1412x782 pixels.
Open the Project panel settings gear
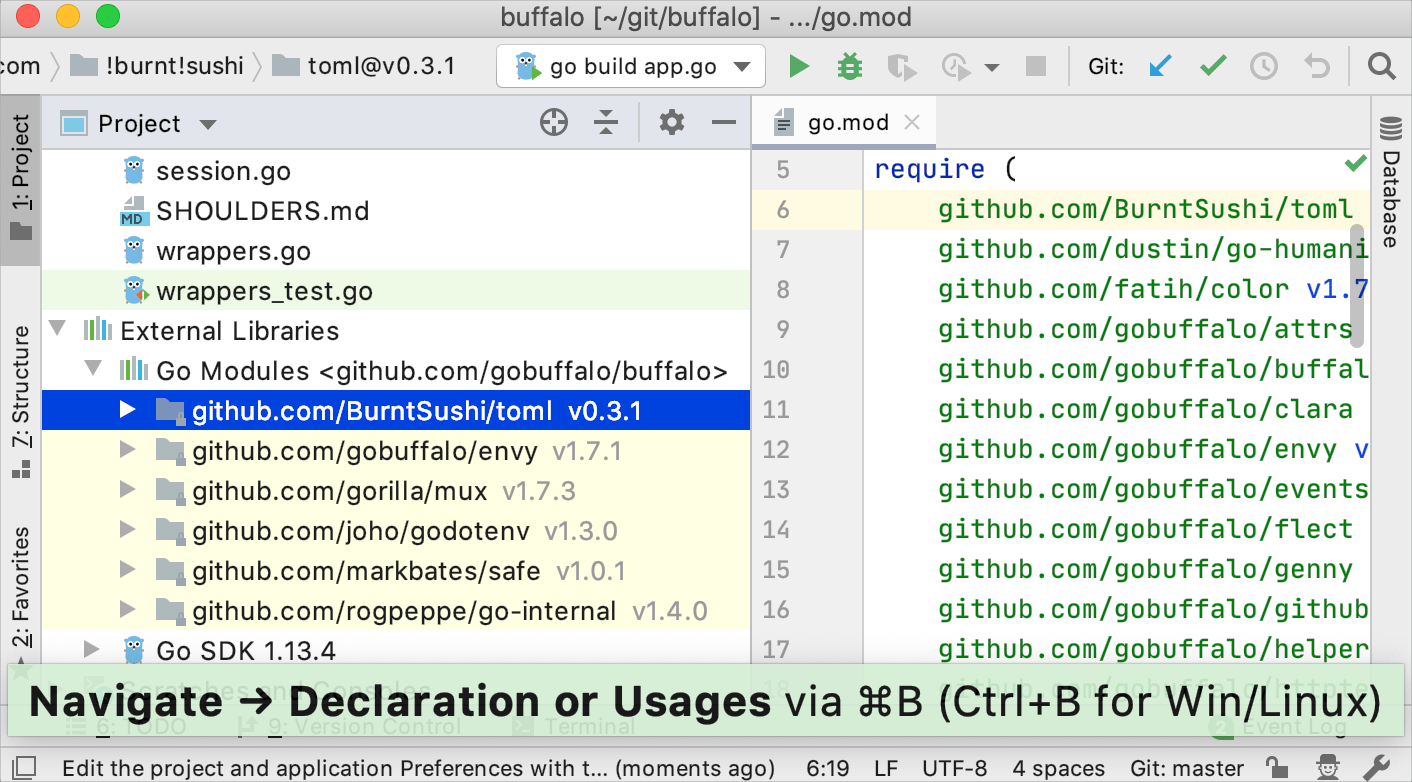(671, 122)
